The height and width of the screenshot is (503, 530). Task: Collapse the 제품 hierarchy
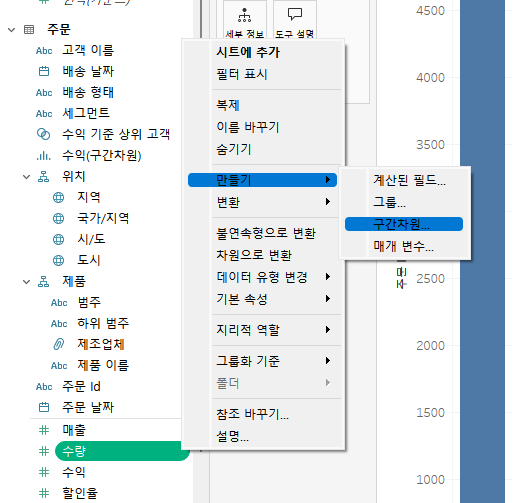(x=26, y=282)
